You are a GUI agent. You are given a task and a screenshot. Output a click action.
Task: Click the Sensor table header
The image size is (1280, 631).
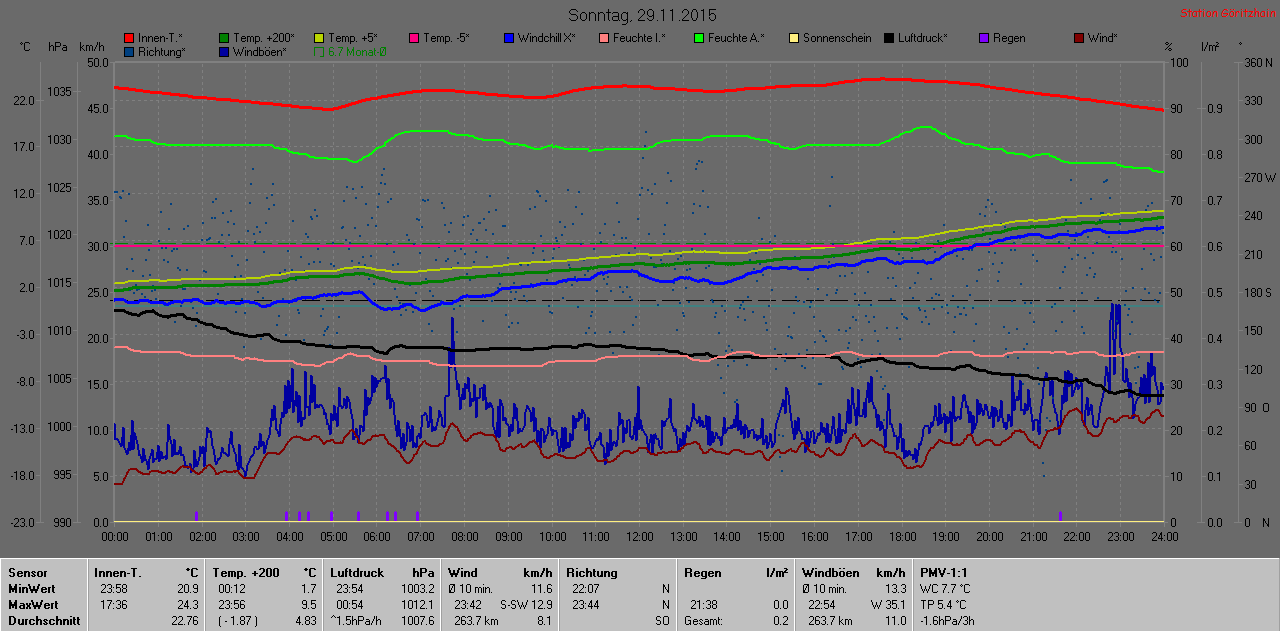(27, 573)
